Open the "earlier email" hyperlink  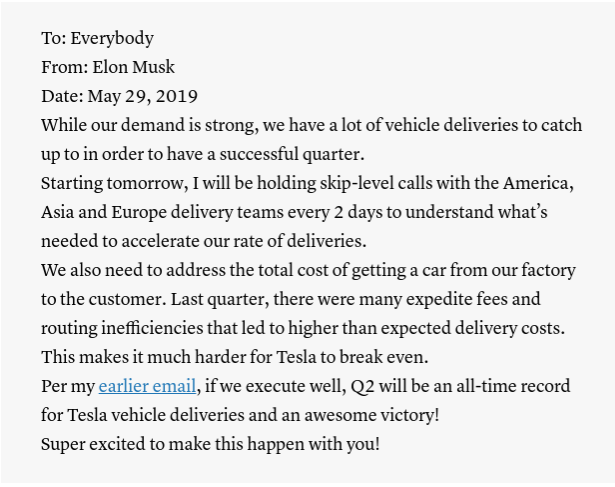click(146, 385)
